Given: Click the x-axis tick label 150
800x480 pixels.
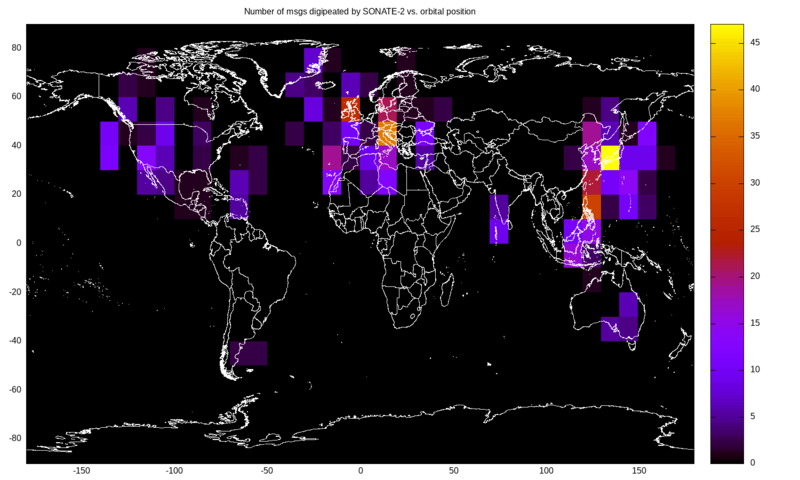Looking at the screenshot, I should 638,470.
